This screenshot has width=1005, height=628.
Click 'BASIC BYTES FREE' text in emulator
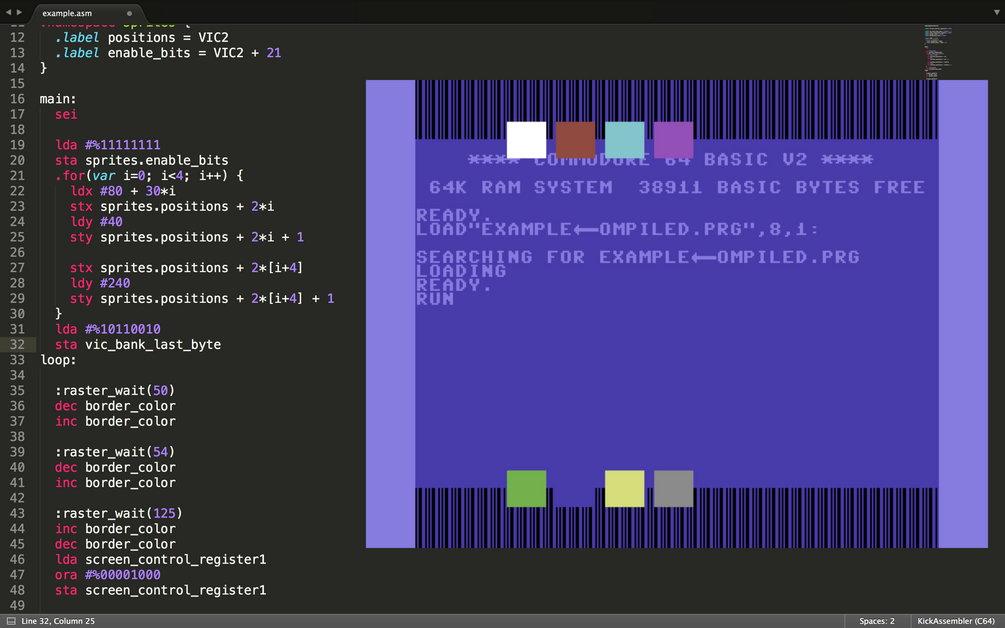821,187
